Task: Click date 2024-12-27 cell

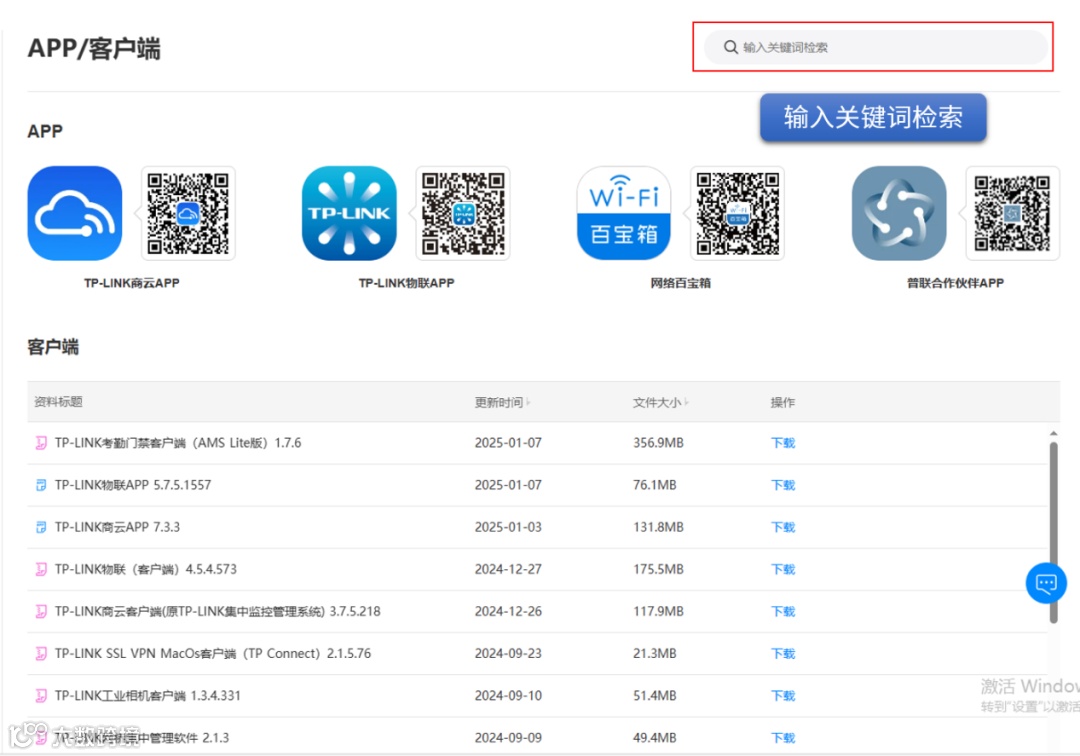Action: (508, 569)
